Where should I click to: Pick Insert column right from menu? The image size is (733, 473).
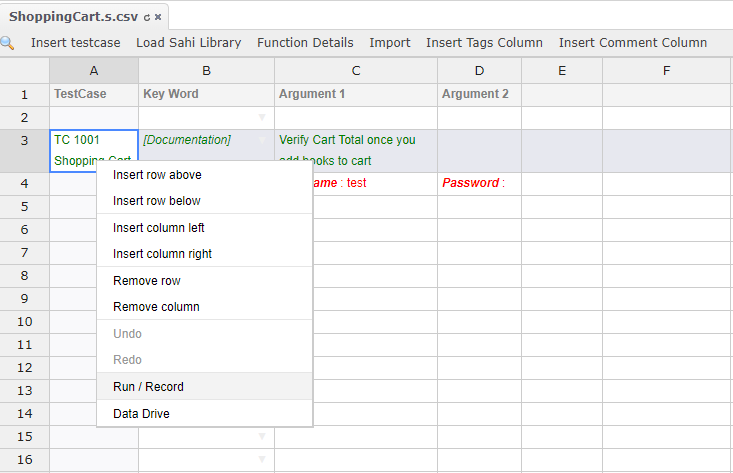pyautogui.click(x=162, y=254)
